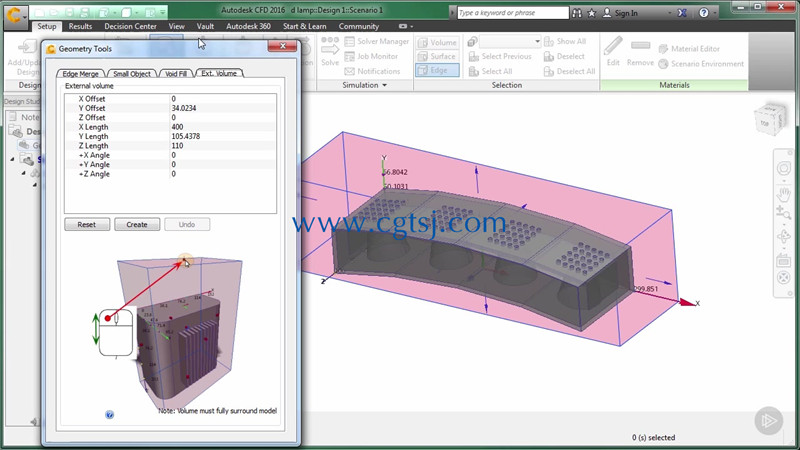Viewport: 800px width, 450px height.
Task: Select the Orbit tool in navigation bar
Action: click(784, 236)
